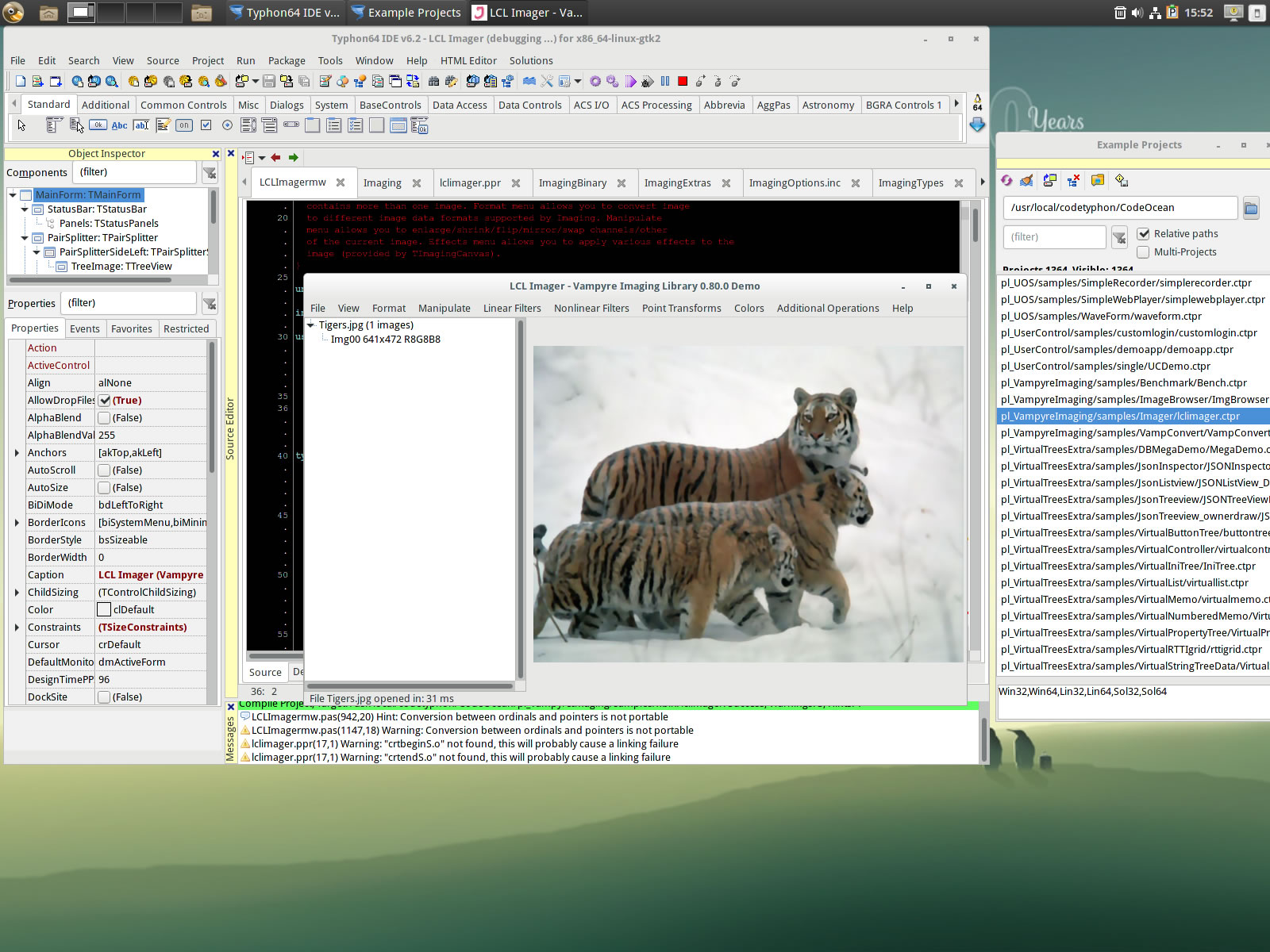This screenshot has height=952, width=1270.
Task: Select the TButton component palette icon
Action: 98,125
